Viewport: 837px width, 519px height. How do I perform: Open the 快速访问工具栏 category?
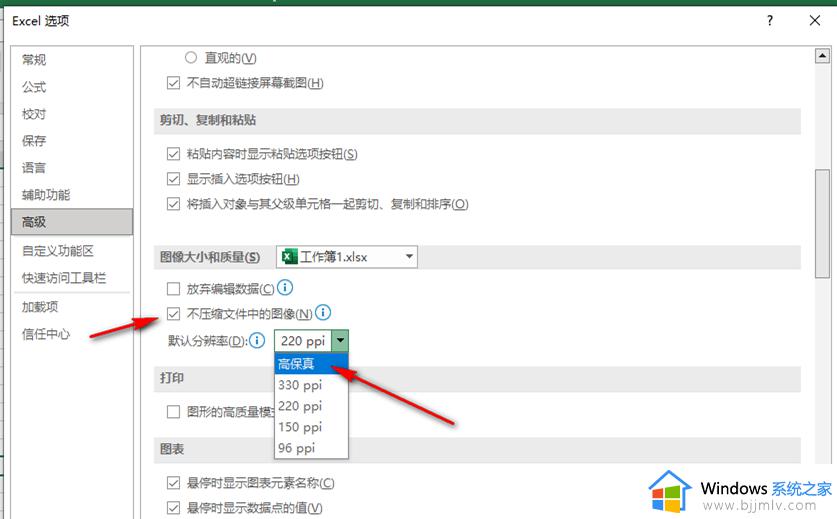[72, 278]
